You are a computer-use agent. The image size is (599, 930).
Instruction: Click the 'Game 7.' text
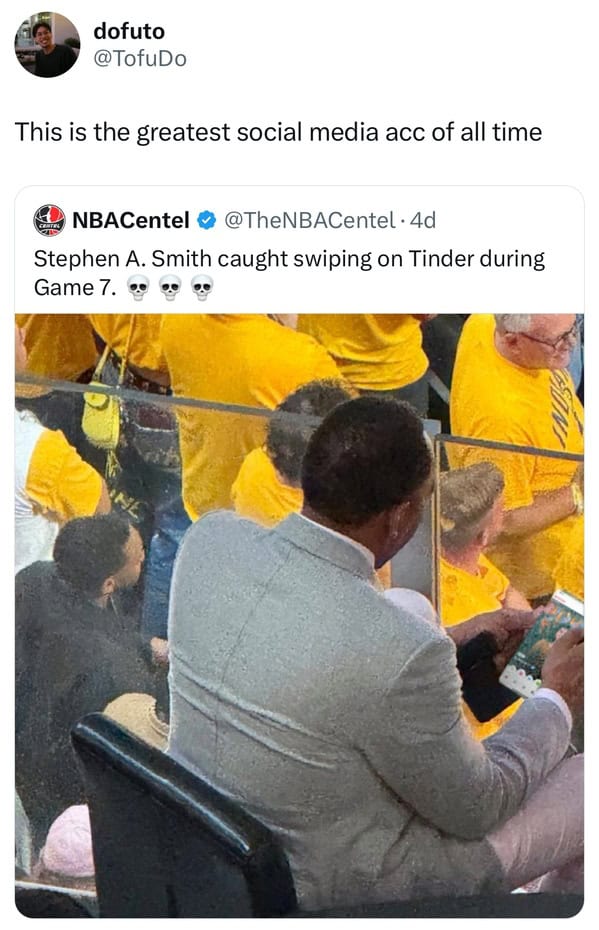[x=75, y=288]
